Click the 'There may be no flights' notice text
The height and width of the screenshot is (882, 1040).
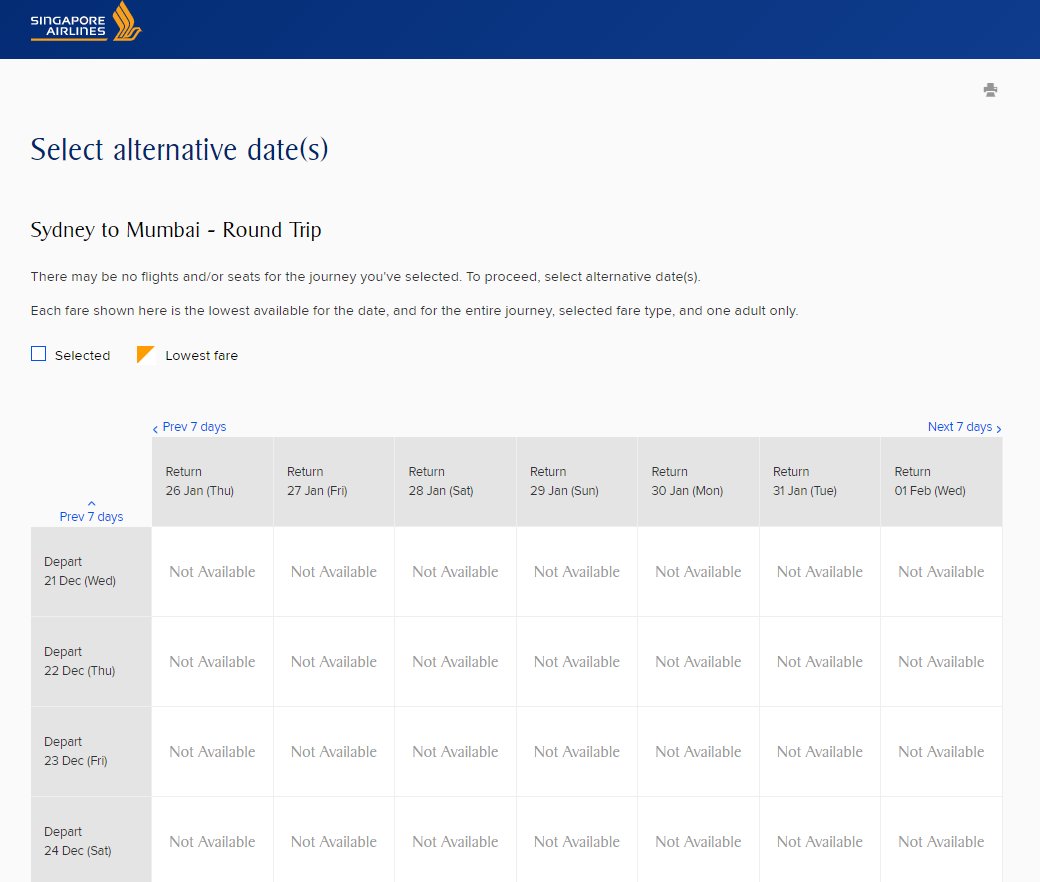coord(365,277)
